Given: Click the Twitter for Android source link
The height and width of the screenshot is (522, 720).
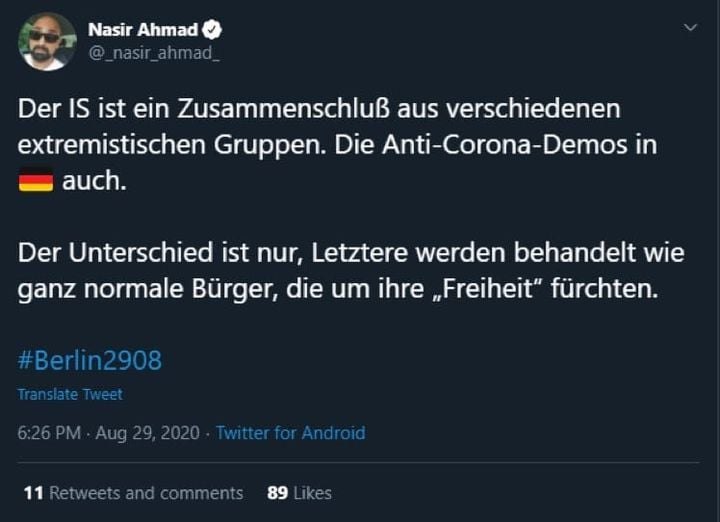Looking at the screenshot, I should click(x=290, y=433).
